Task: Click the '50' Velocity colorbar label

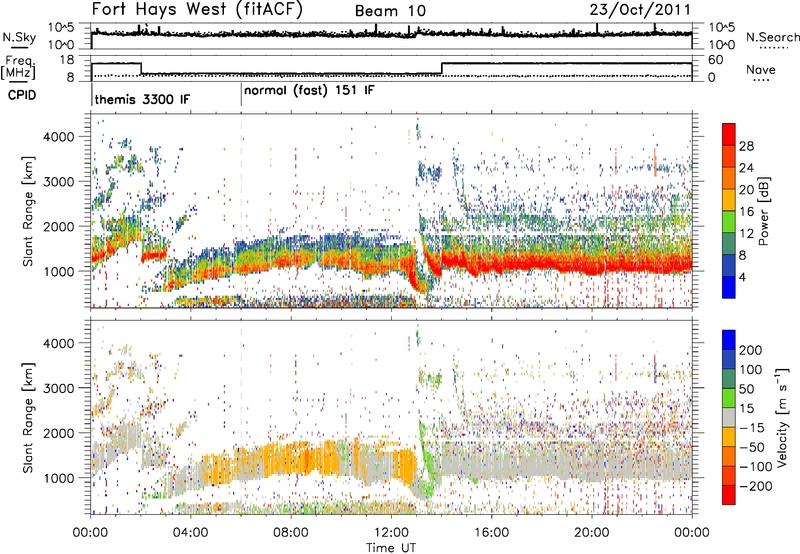Action: (747, 389)
